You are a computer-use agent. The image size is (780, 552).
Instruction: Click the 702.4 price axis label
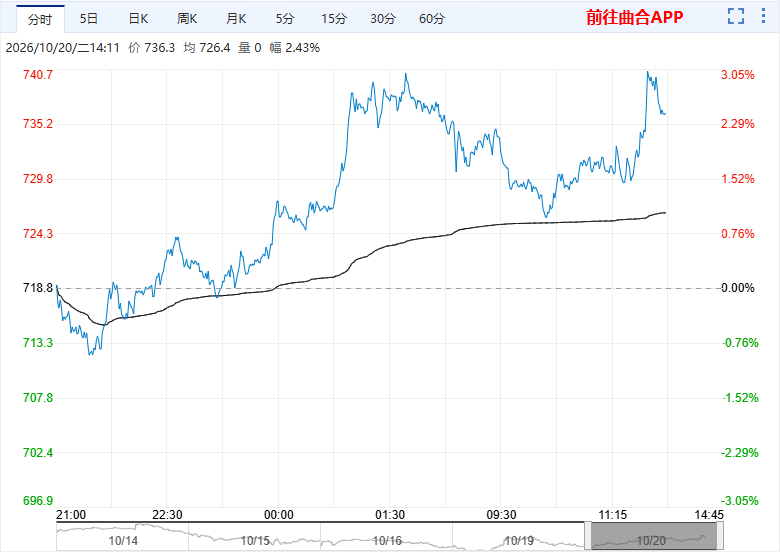tap(38, 453)
